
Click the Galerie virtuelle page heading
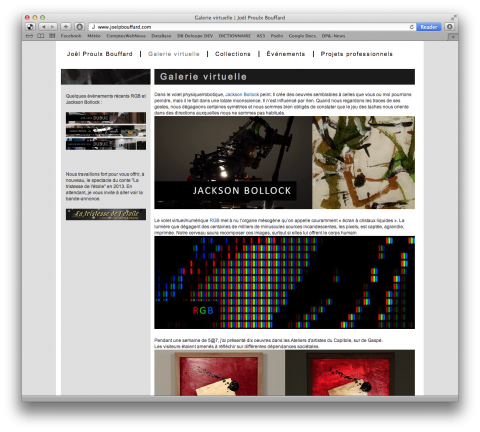point(203,77)
